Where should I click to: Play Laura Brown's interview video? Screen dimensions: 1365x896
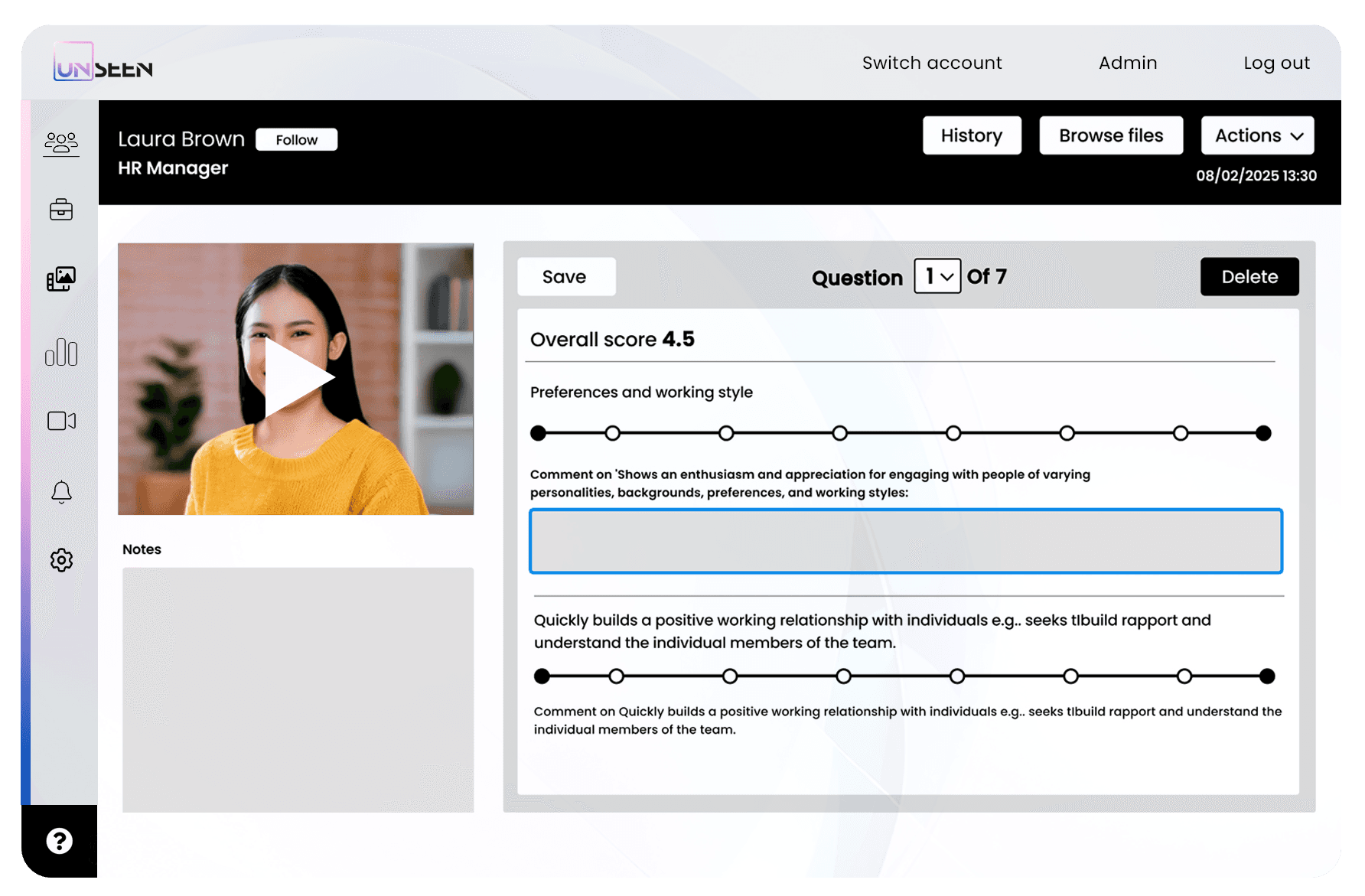click(x=296, y=376)
